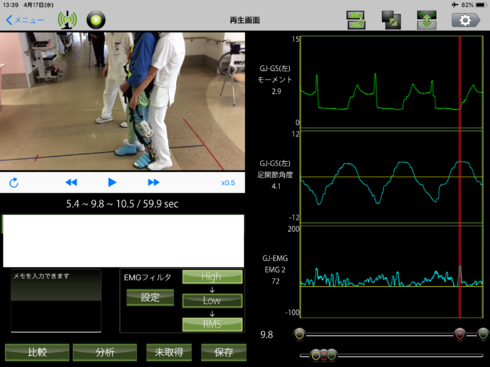This screenshot has height=367, width=490.
Task: Click the 未取得 button
Action: [169, 352]
